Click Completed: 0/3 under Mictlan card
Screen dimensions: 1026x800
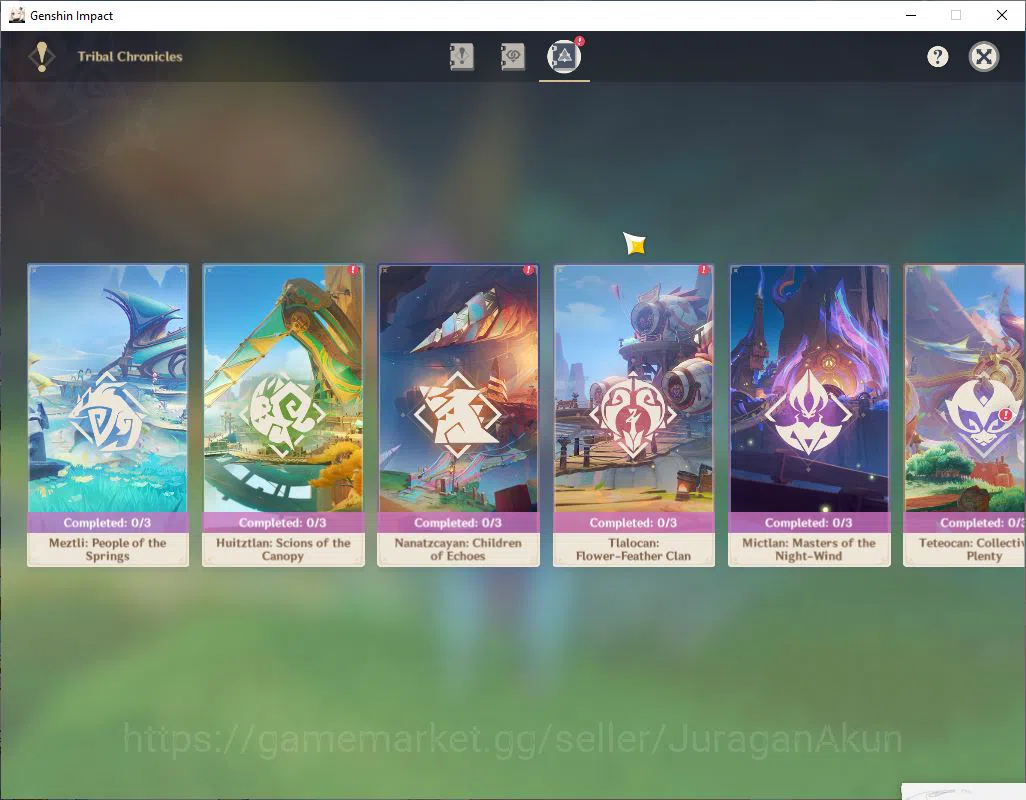(809, 523)
